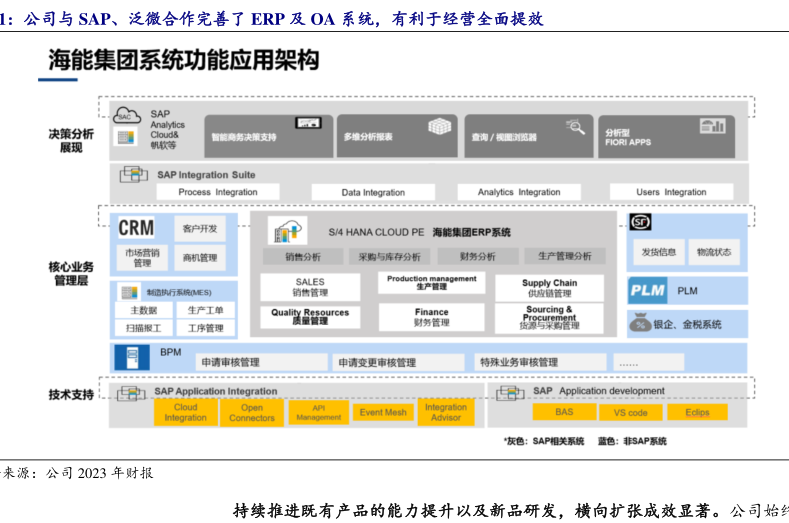Select the 智能商务决策支持 tile

(269, 136)
